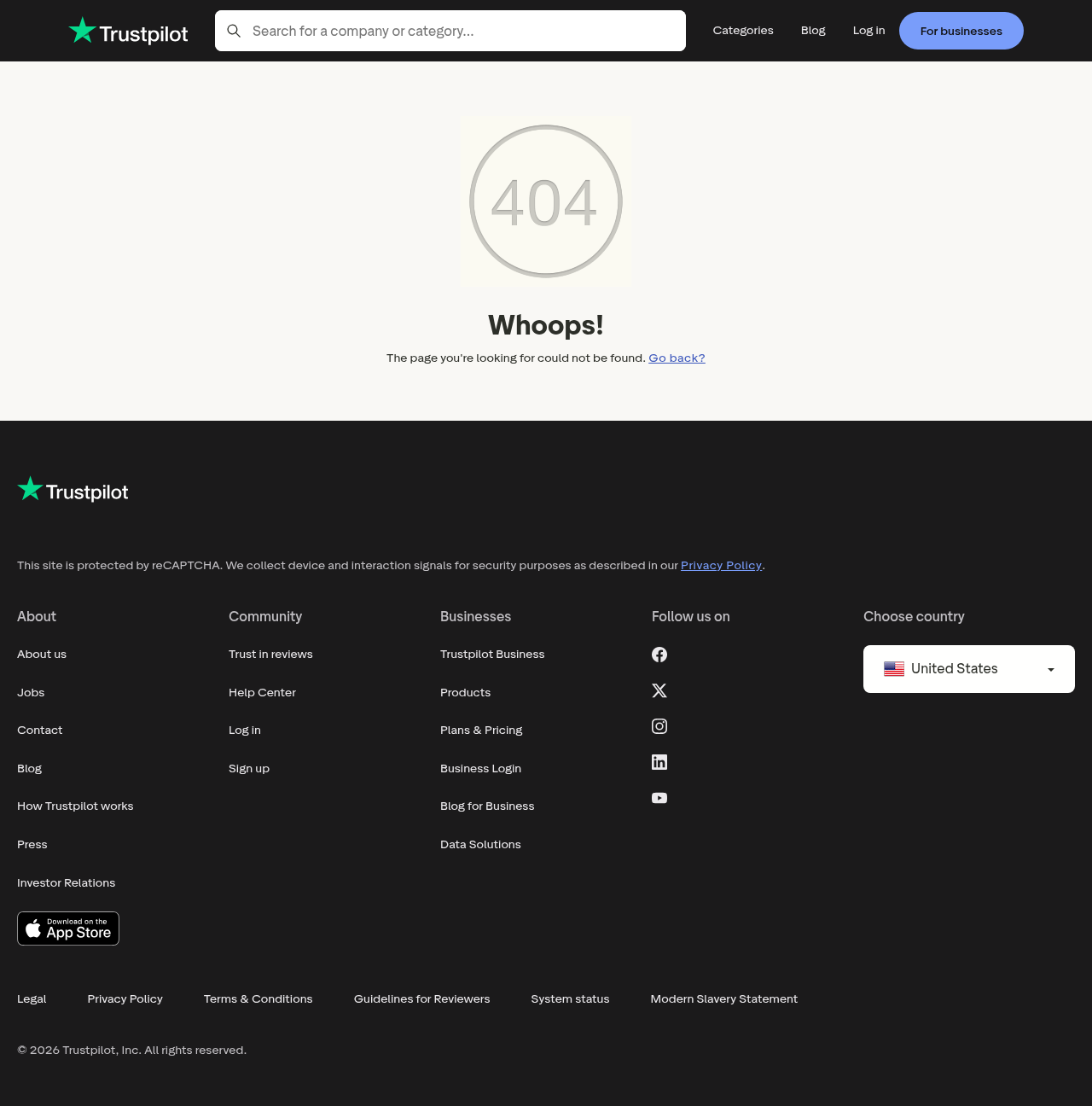Open Blog for Business link
1092x1106 pixels.
[x=487, y=806]
